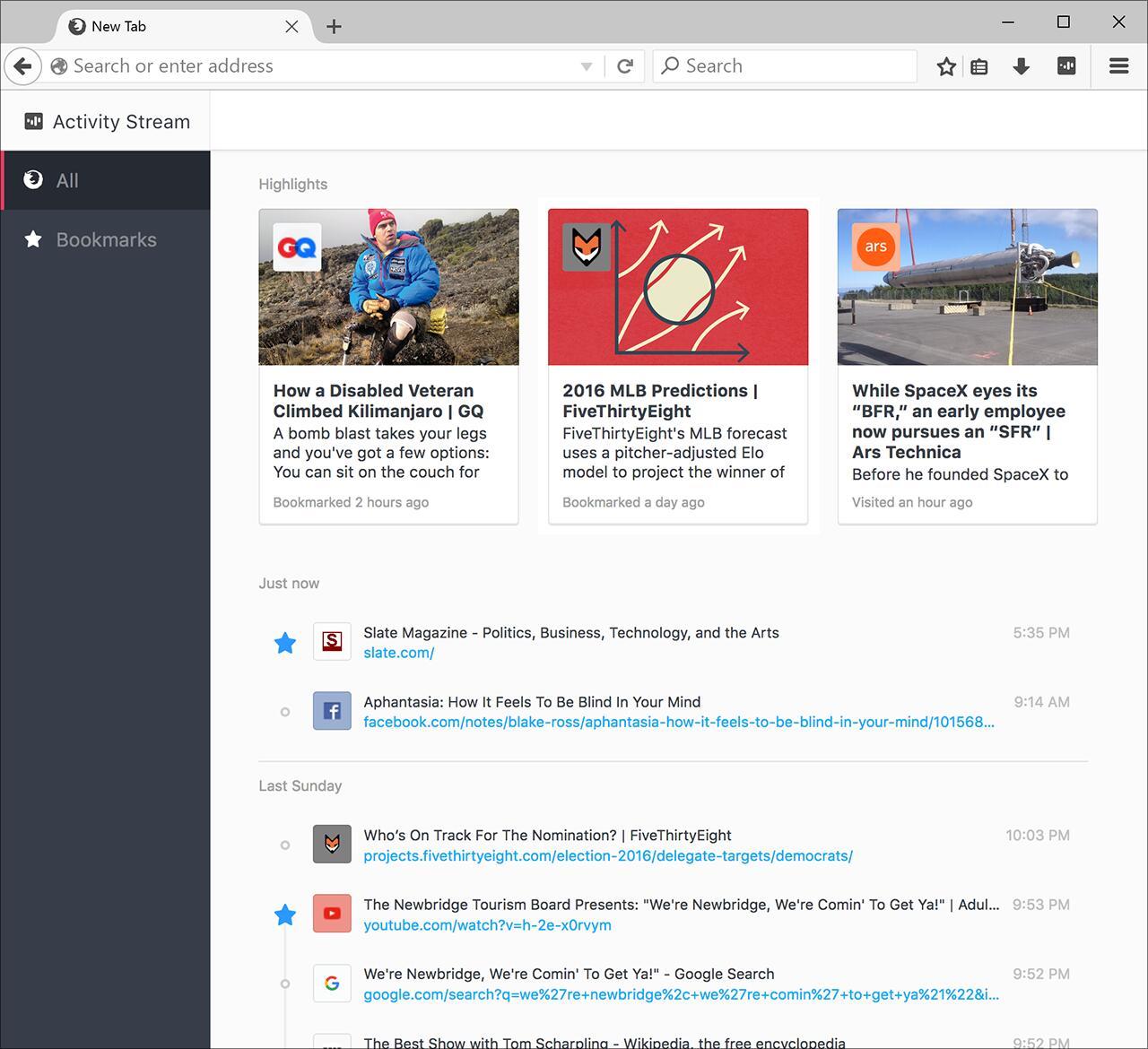Viewport: 1148px width, 1049px height.
Task: Open the Activity Stream toolbar icon
Action: (1066, 65)
